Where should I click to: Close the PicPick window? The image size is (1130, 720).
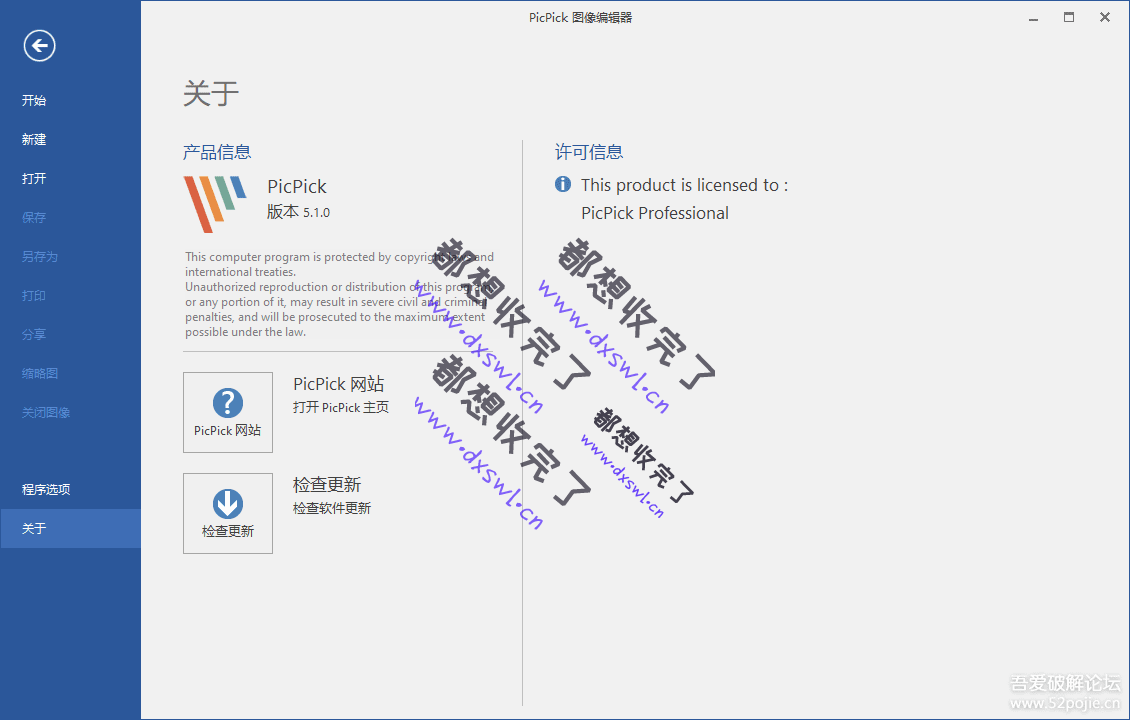point(1105,17)
